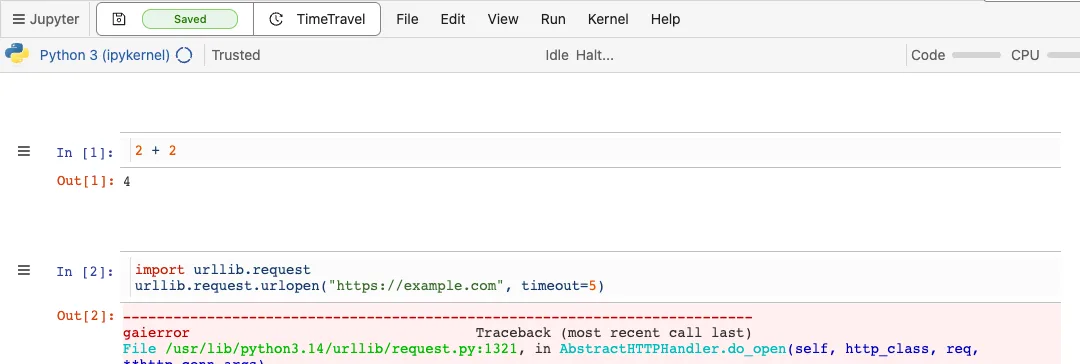Click the CPU usage bar

point(1063,55)
